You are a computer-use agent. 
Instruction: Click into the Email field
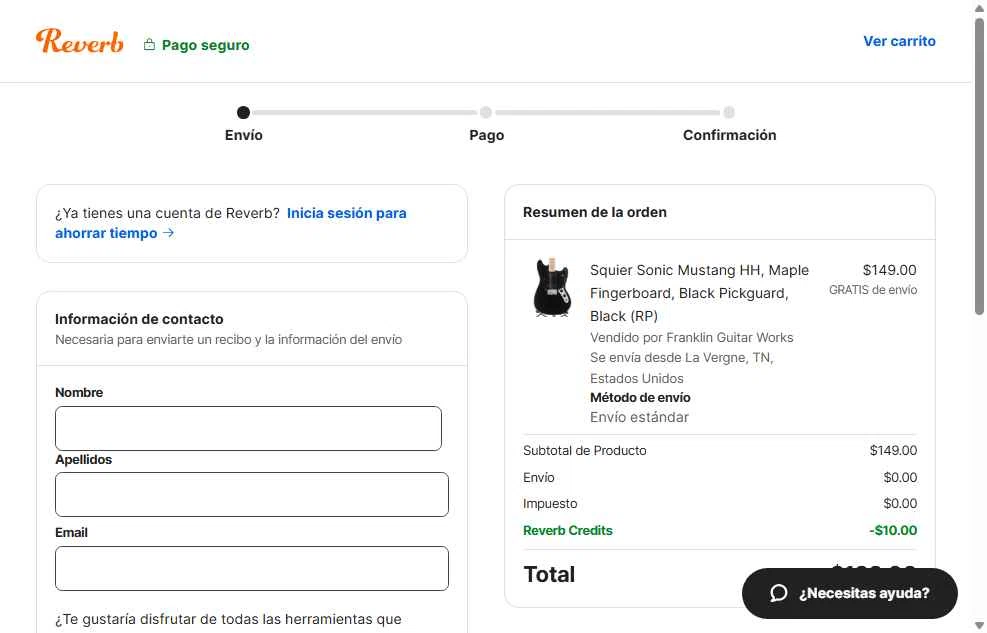tap(251, 568)
